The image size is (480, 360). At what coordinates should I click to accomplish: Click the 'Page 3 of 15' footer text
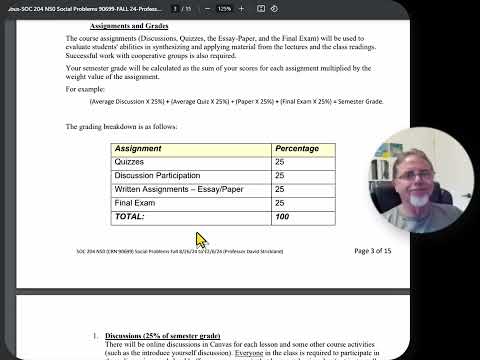(x=373, y=251)
